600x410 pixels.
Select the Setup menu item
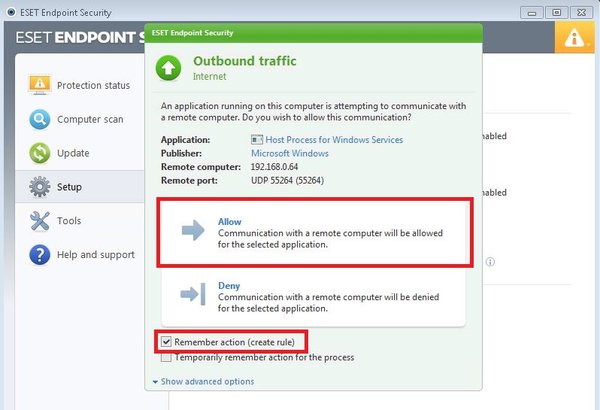tap(80, 187)
